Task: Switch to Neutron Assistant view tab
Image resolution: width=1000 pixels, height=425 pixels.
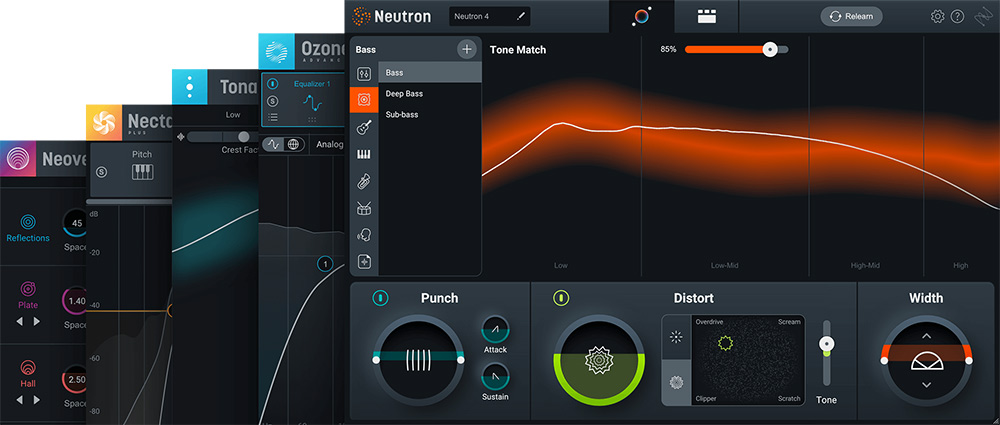Action: pos(642,17)
